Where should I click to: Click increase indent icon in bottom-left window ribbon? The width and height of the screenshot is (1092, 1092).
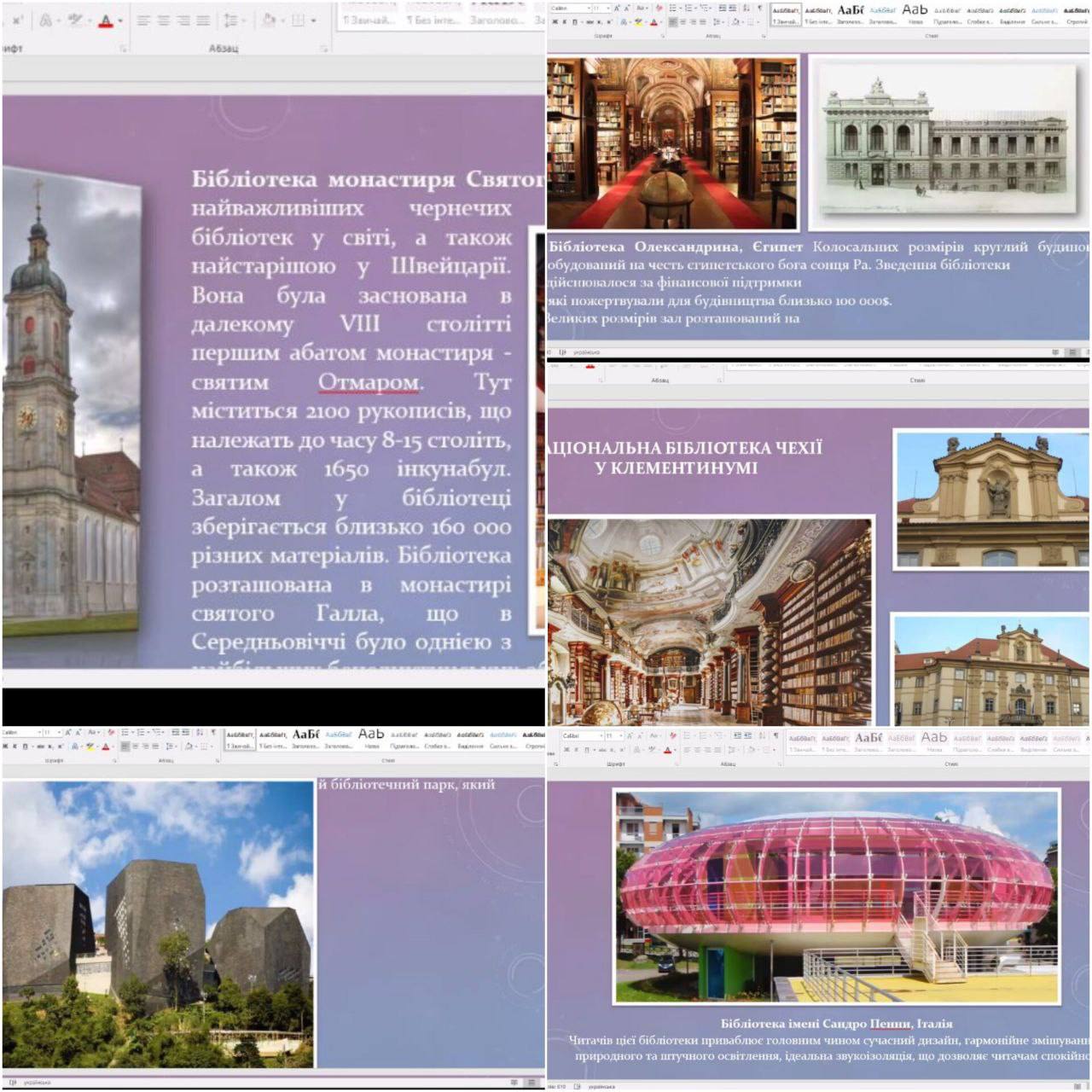pyautogui.click(x=185, y=732)
